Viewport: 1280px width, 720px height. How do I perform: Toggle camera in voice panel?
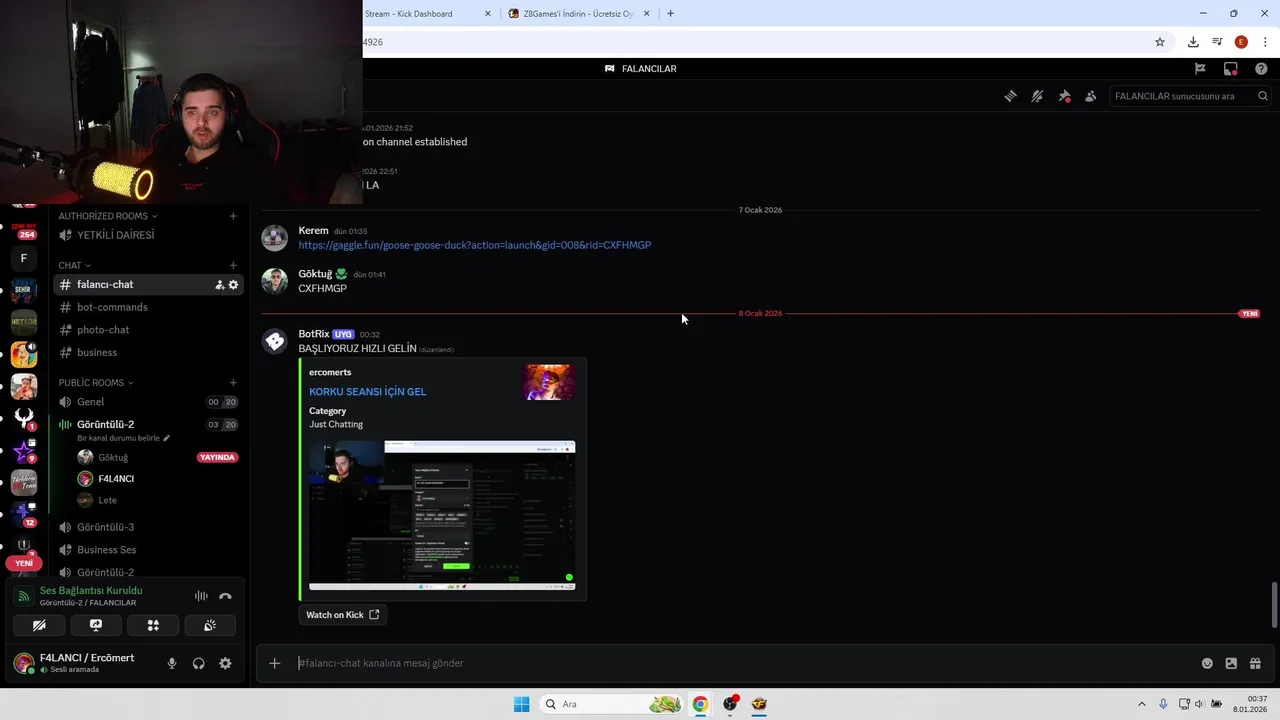(x=39, y=625)
